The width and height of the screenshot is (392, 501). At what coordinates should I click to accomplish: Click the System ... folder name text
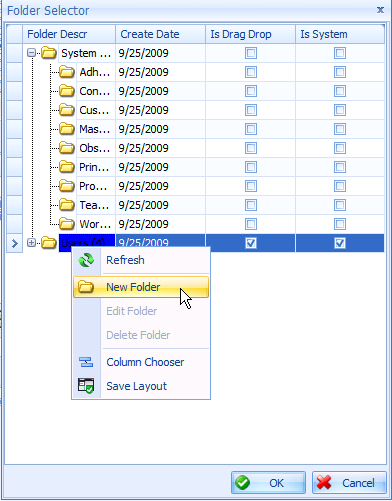(x=86, y=53)
